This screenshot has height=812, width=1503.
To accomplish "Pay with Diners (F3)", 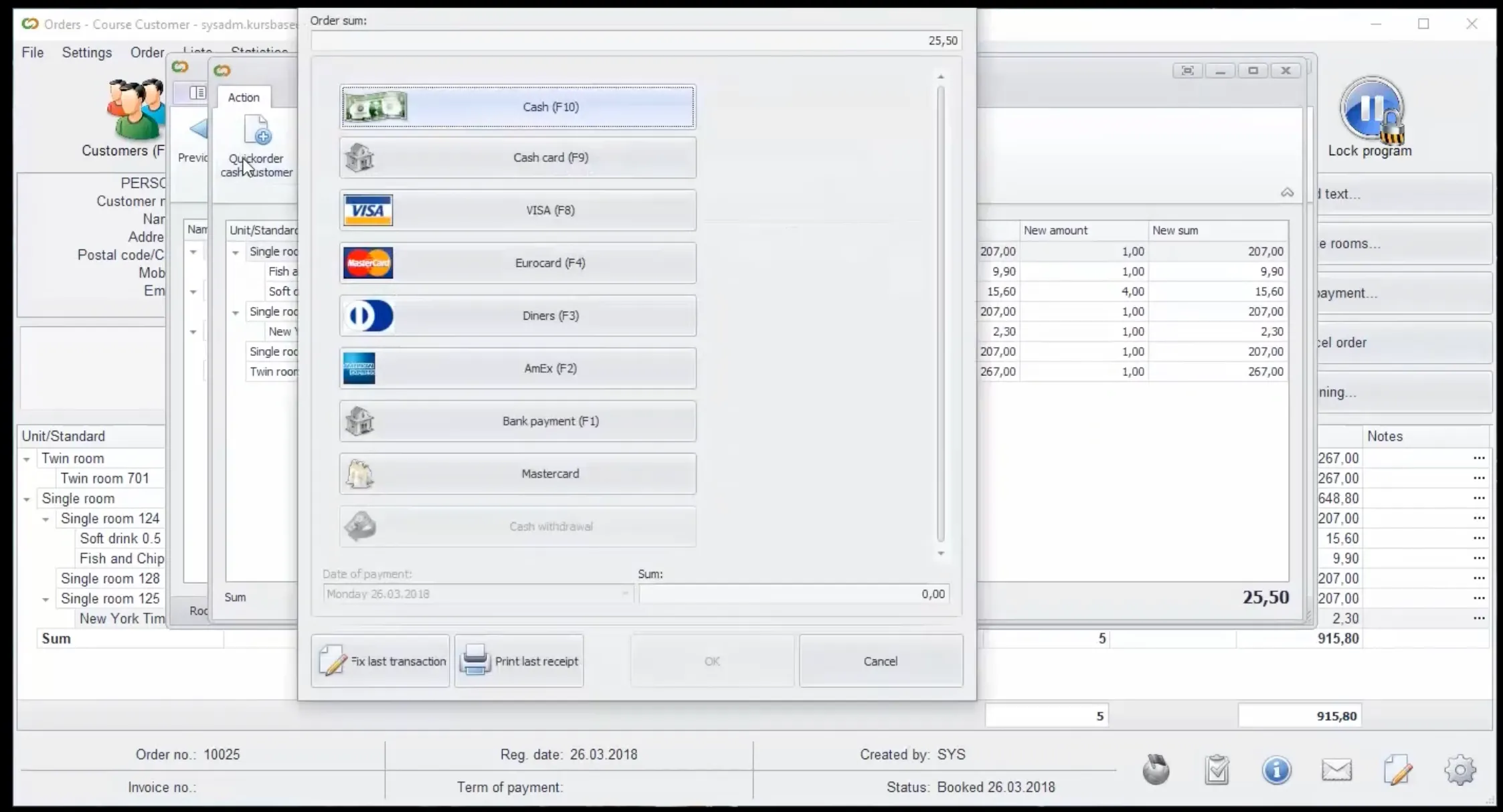I will pos(517,315).
